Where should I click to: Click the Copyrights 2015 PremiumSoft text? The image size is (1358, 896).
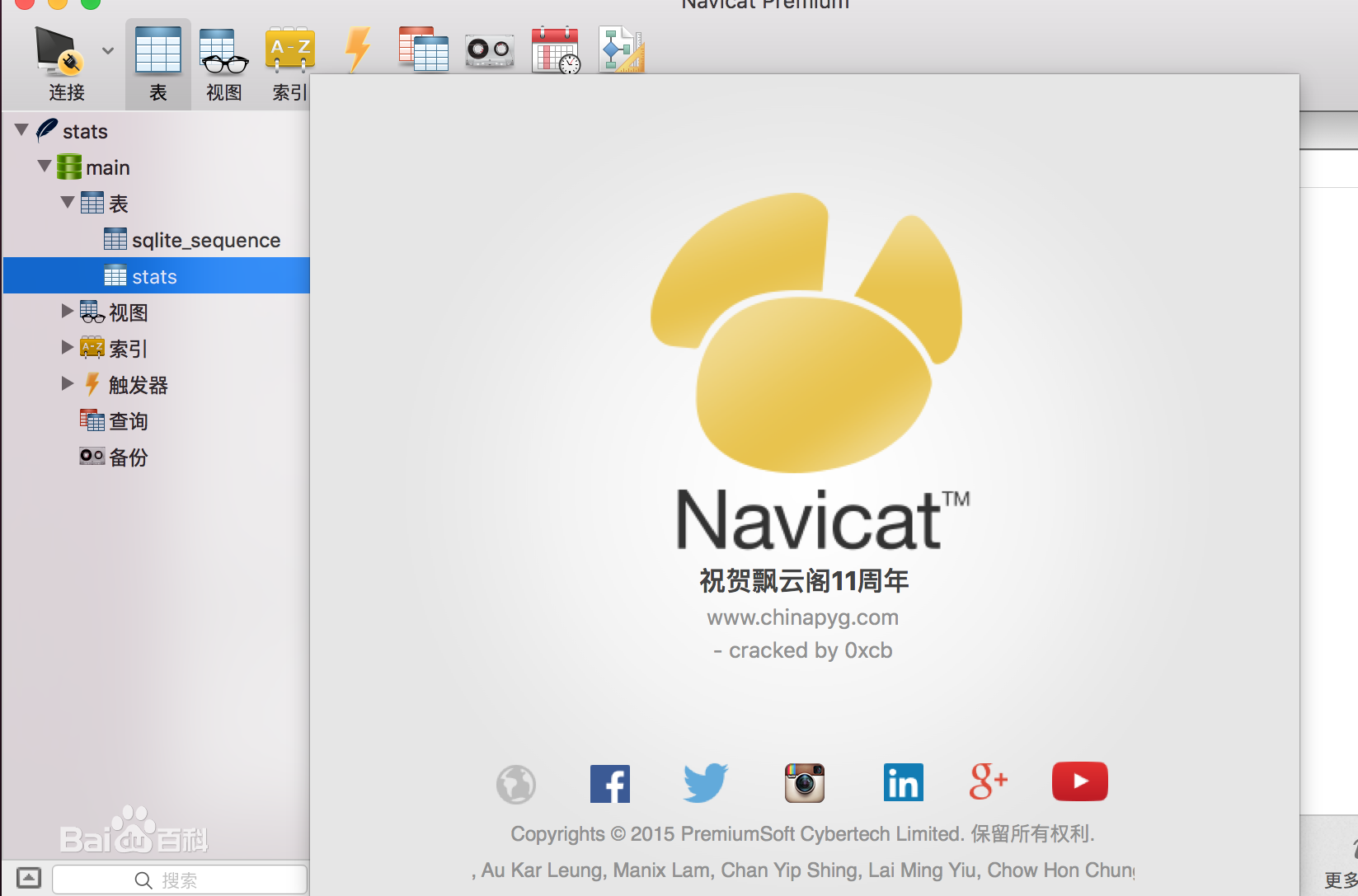click(803, 834)
